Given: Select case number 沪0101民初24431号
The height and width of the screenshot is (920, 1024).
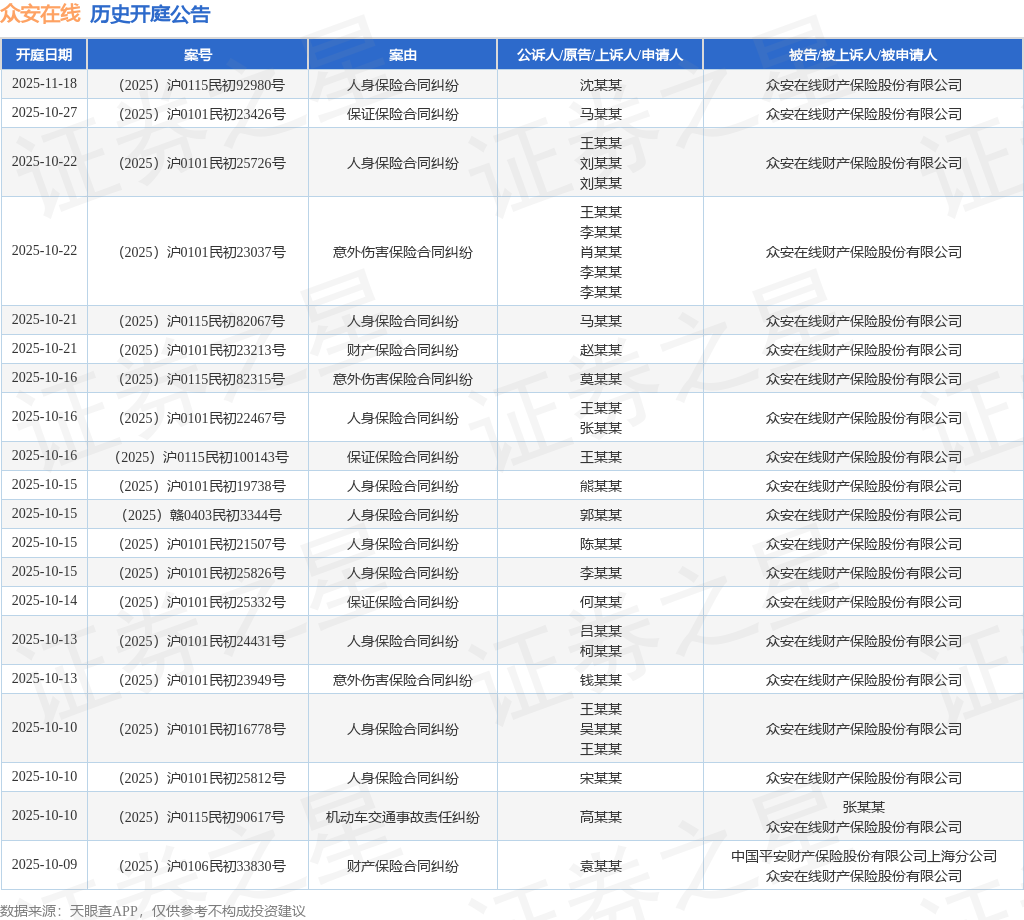Looking at the screenshot, I should coord(202,641).
